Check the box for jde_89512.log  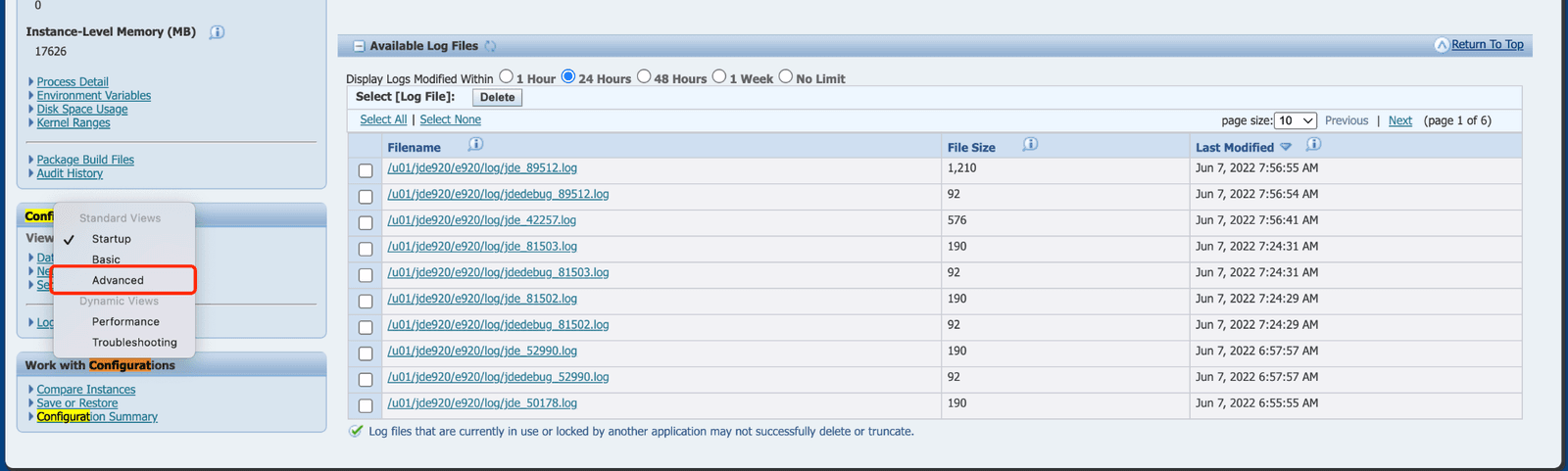366,170
